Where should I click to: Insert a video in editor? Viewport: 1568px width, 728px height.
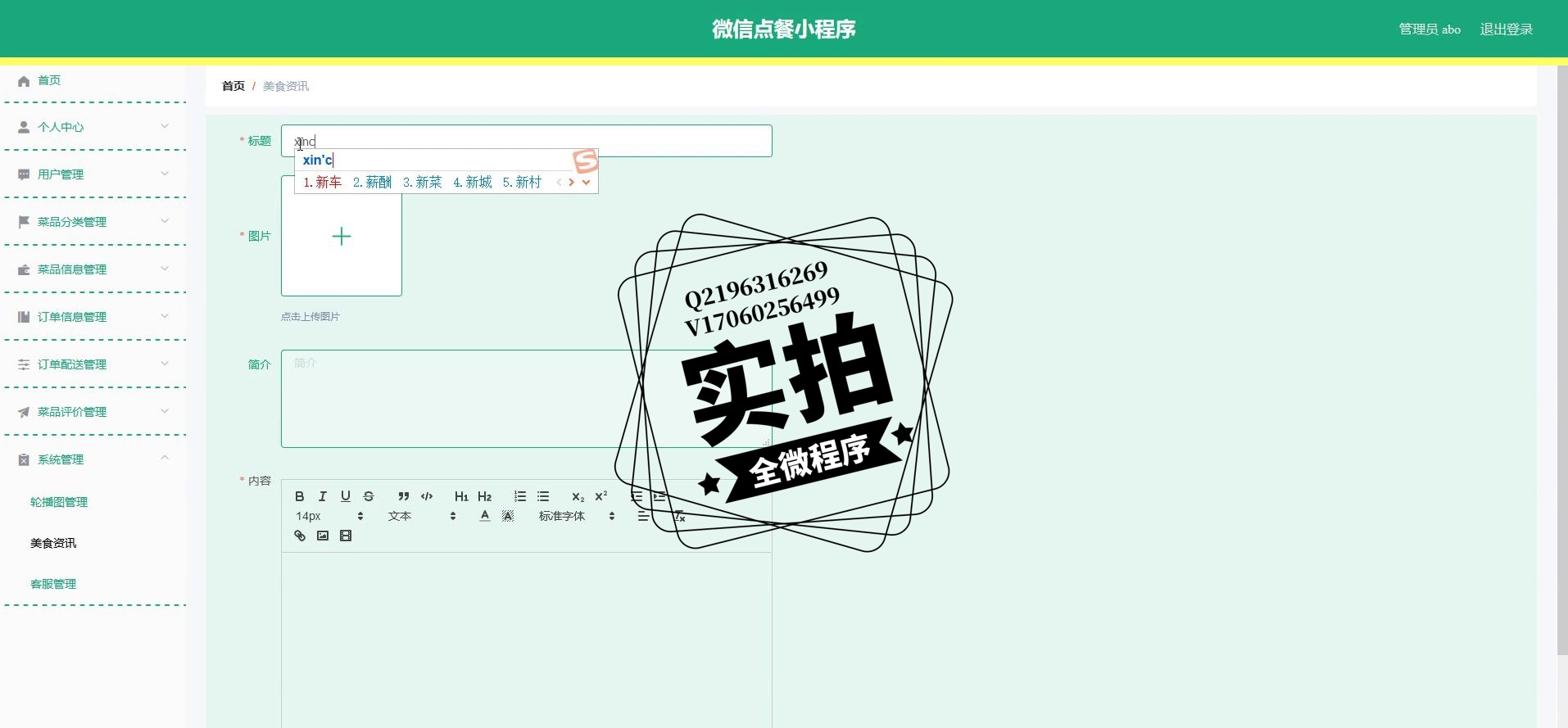pyautogui.click(x=346, y=536)
